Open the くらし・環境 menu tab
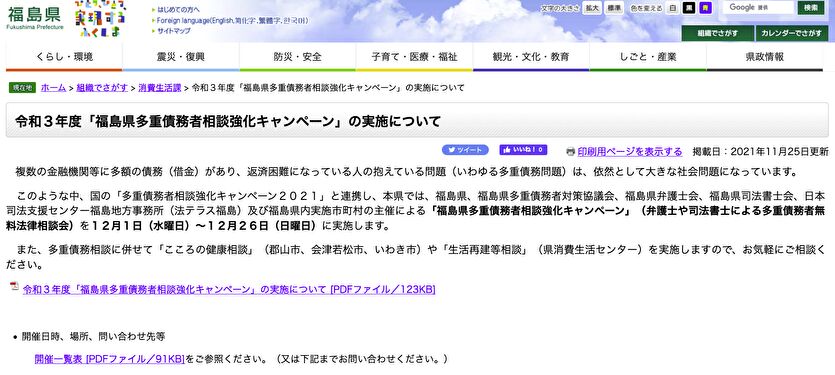The height and width of the screenshot is (375, 835). click(64, 57)
